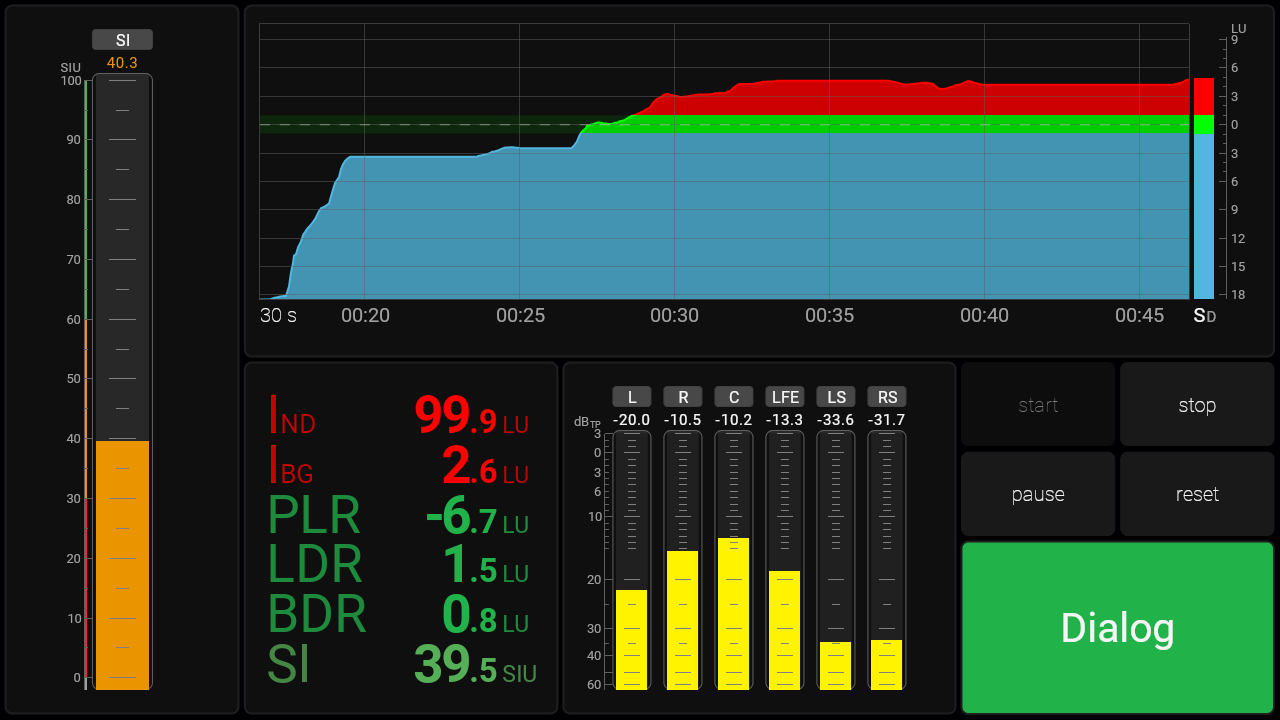Image resolution: width=1280 pixels, height=720 pixels.
Task: Click the 30 s time range label
Action: (x=278, y=316)
